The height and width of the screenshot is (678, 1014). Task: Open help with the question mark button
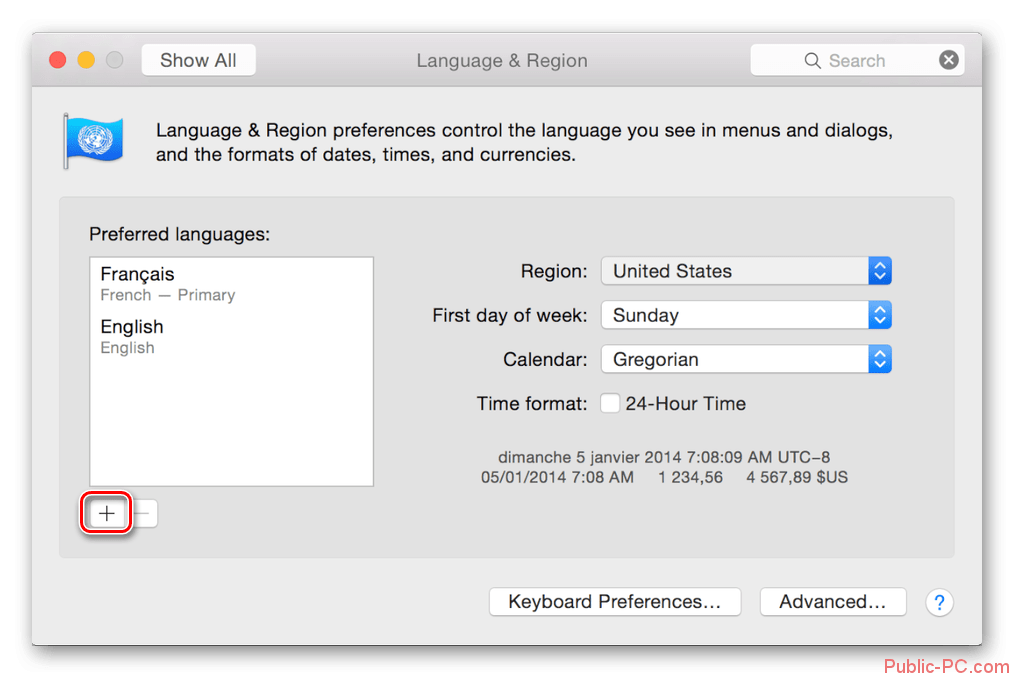tap(939, 602)
